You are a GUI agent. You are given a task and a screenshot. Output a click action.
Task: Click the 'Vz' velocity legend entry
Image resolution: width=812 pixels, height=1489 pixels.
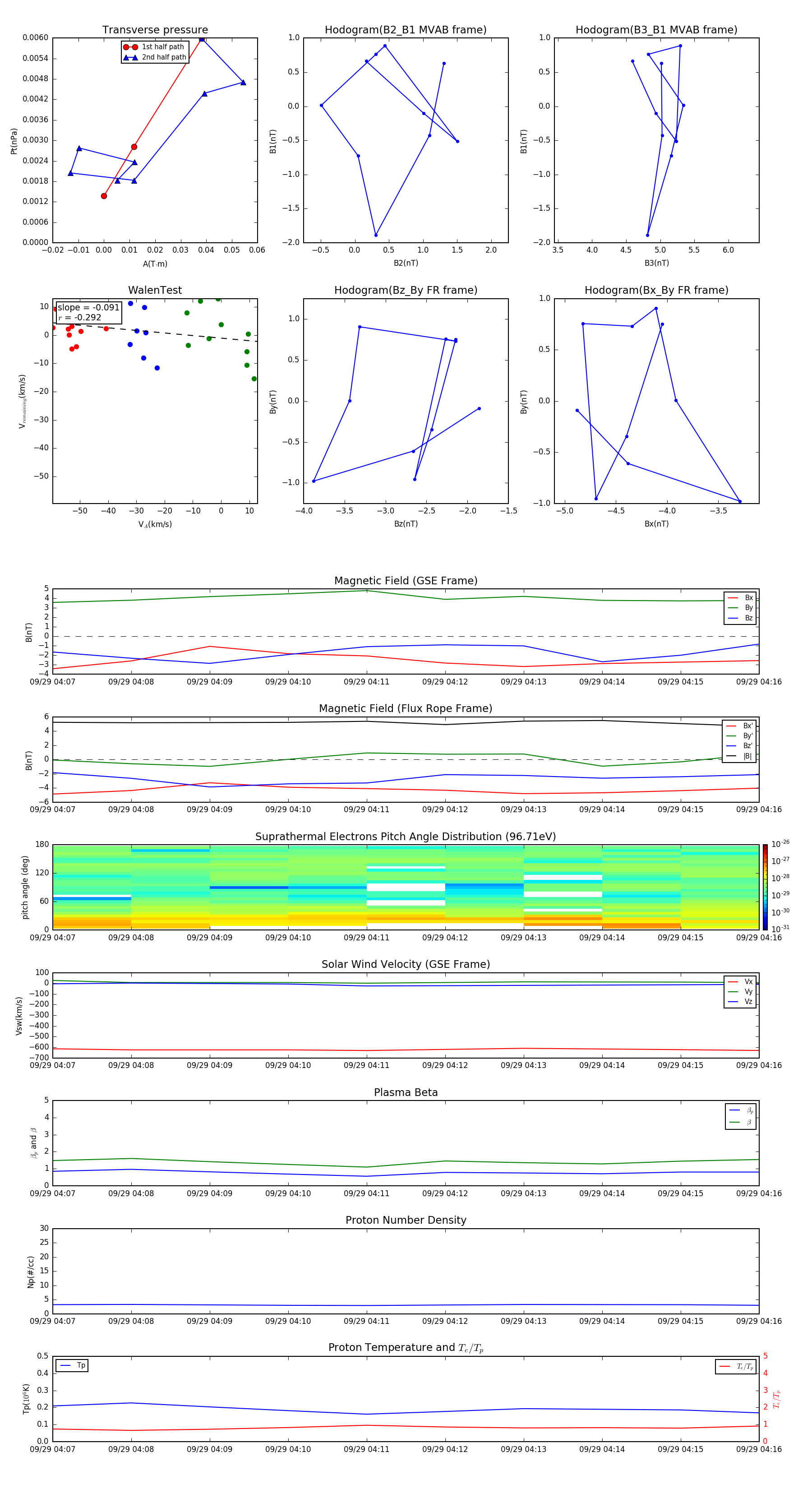pos(740,1002)
